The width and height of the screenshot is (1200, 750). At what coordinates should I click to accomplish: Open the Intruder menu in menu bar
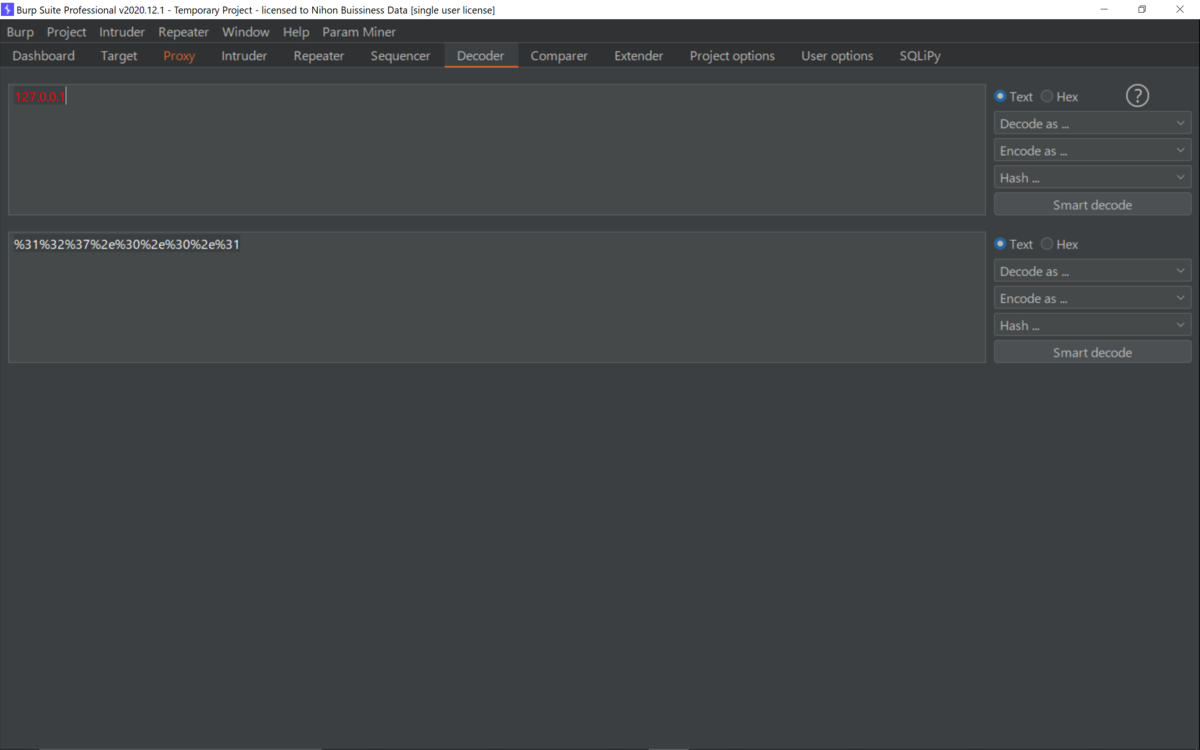pyautogui.click(x=122, y=32)
